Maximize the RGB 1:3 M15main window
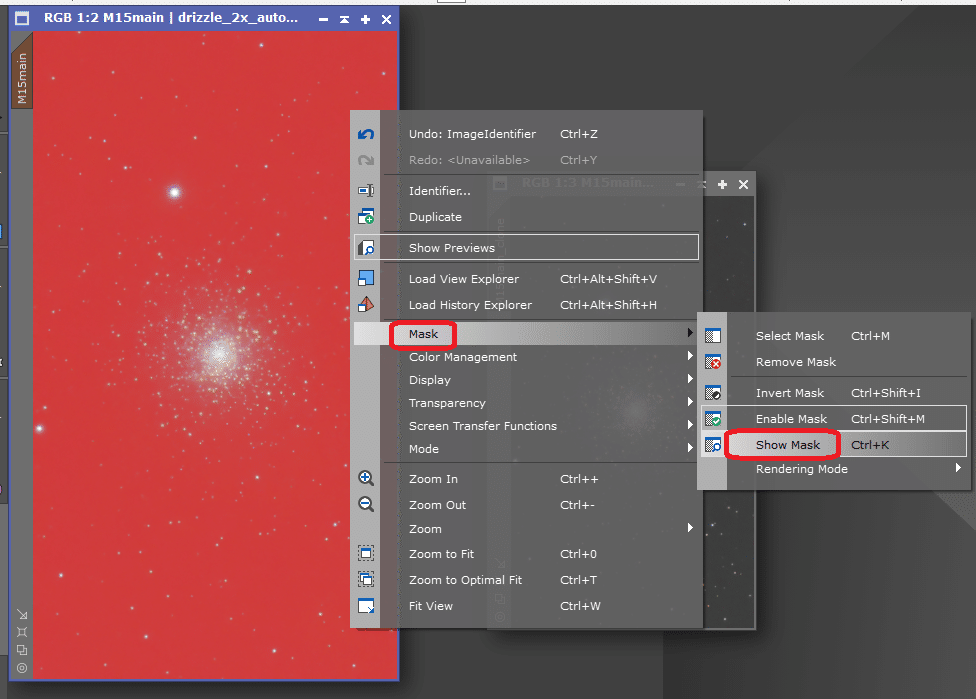Viewport: 976px width, 699px height. [722, 184]
